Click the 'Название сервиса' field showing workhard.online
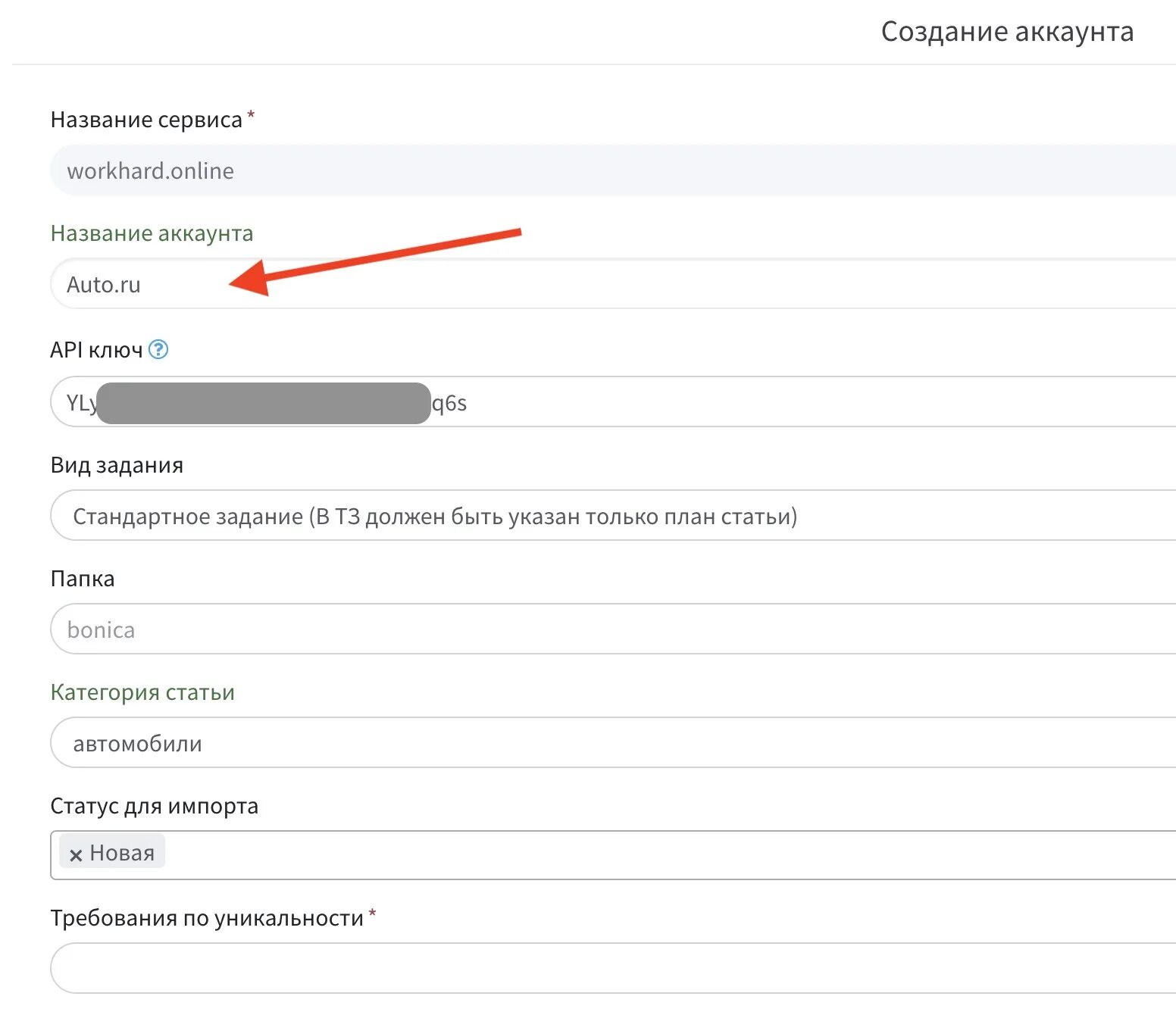 pos(613,170)
